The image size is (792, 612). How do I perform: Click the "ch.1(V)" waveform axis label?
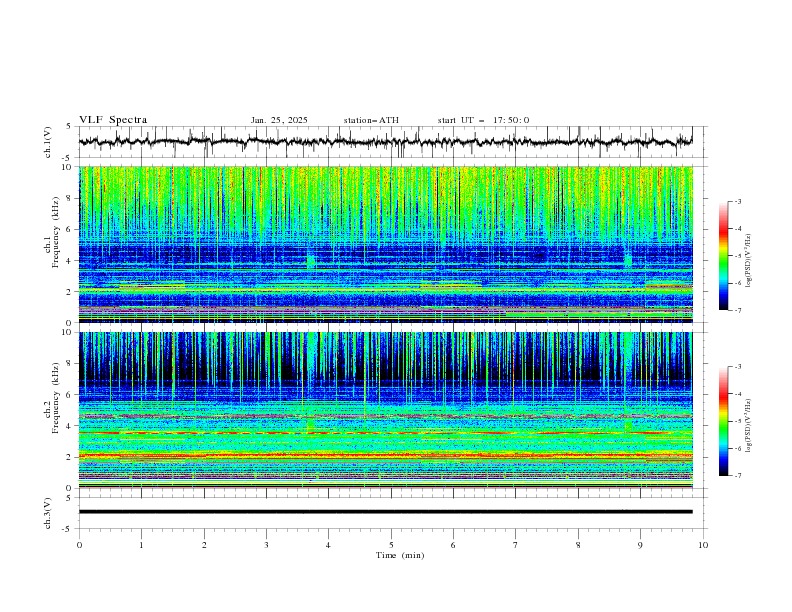tap(48, 142)
